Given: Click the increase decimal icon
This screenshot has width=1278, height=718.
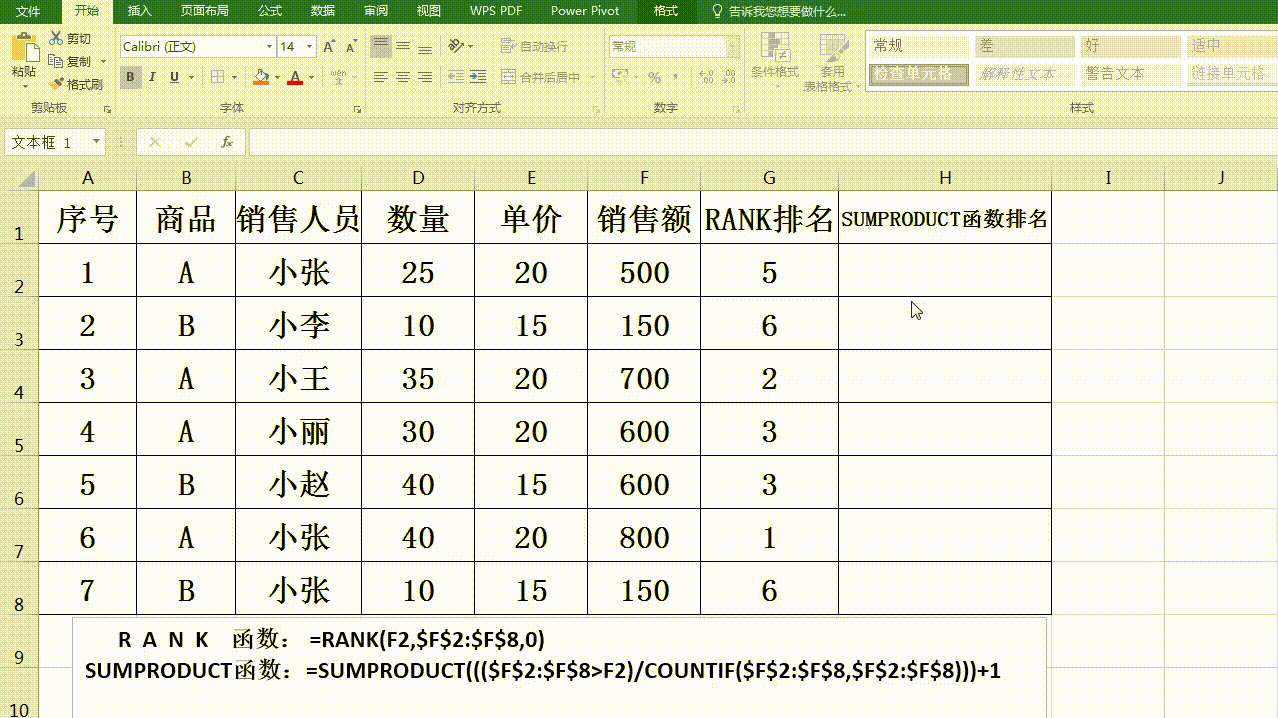Looking at the screenshot, I should [705, 77].
